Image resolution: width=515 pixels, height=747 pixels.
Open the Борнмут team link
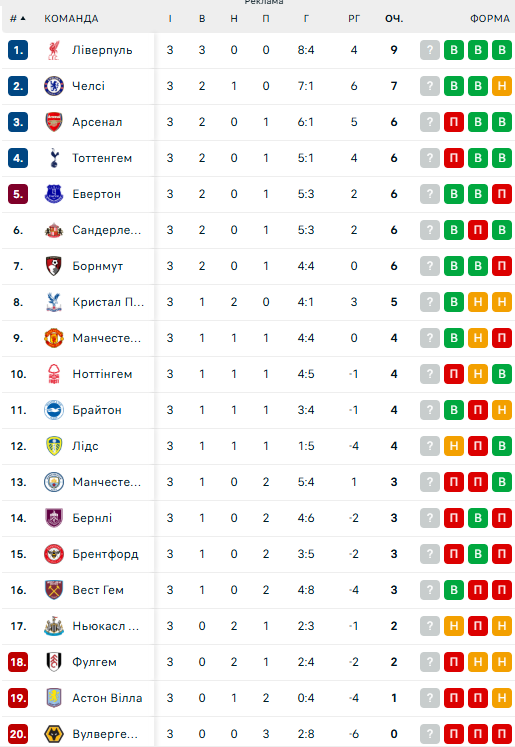(98, 266)
